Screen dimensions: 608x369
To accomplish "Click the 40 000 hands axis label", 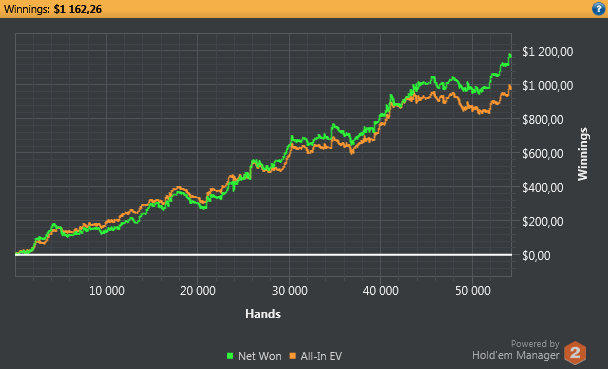I will [380, 291].
